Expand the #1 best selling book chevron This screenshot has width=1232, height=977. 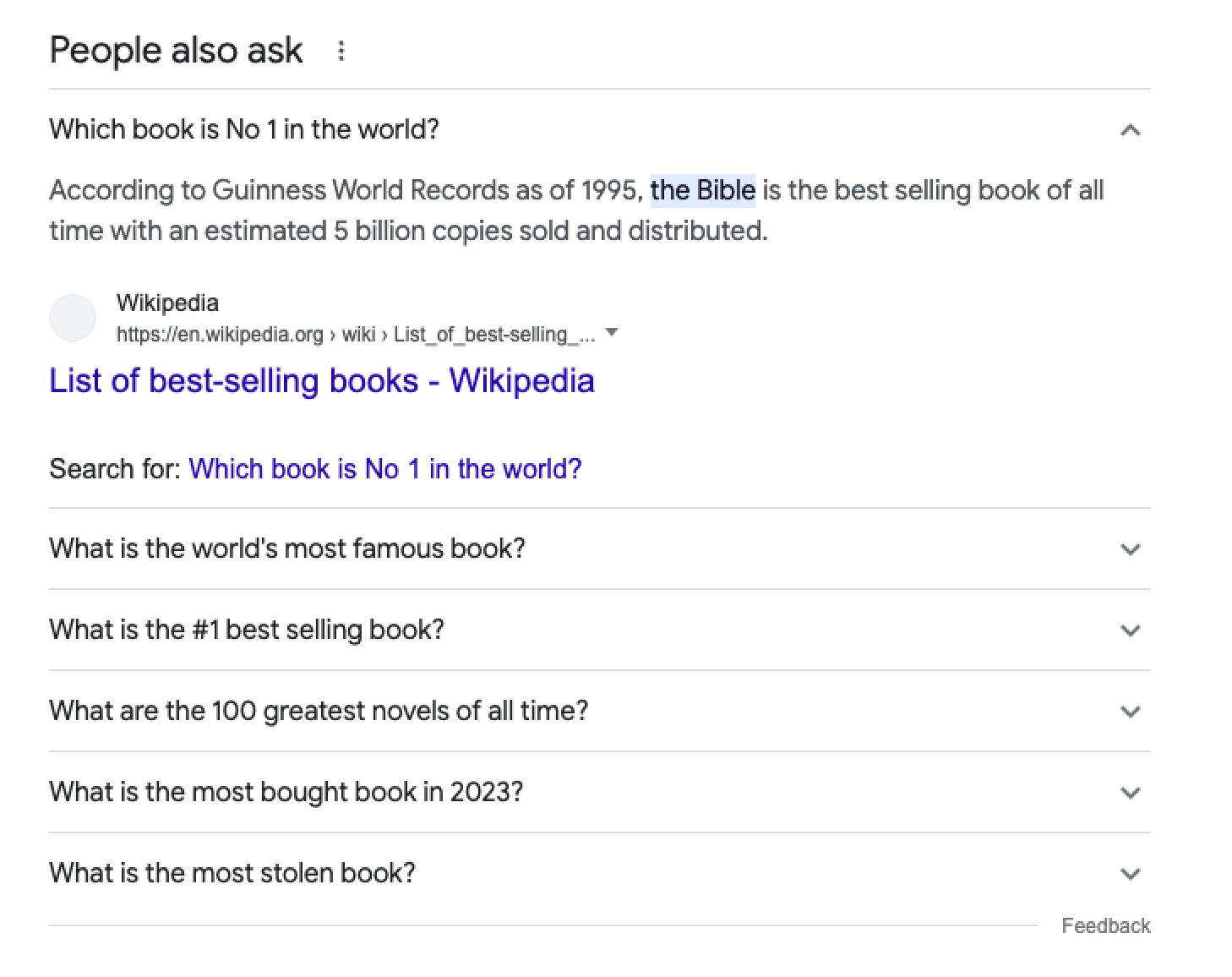click(1130, 630)
